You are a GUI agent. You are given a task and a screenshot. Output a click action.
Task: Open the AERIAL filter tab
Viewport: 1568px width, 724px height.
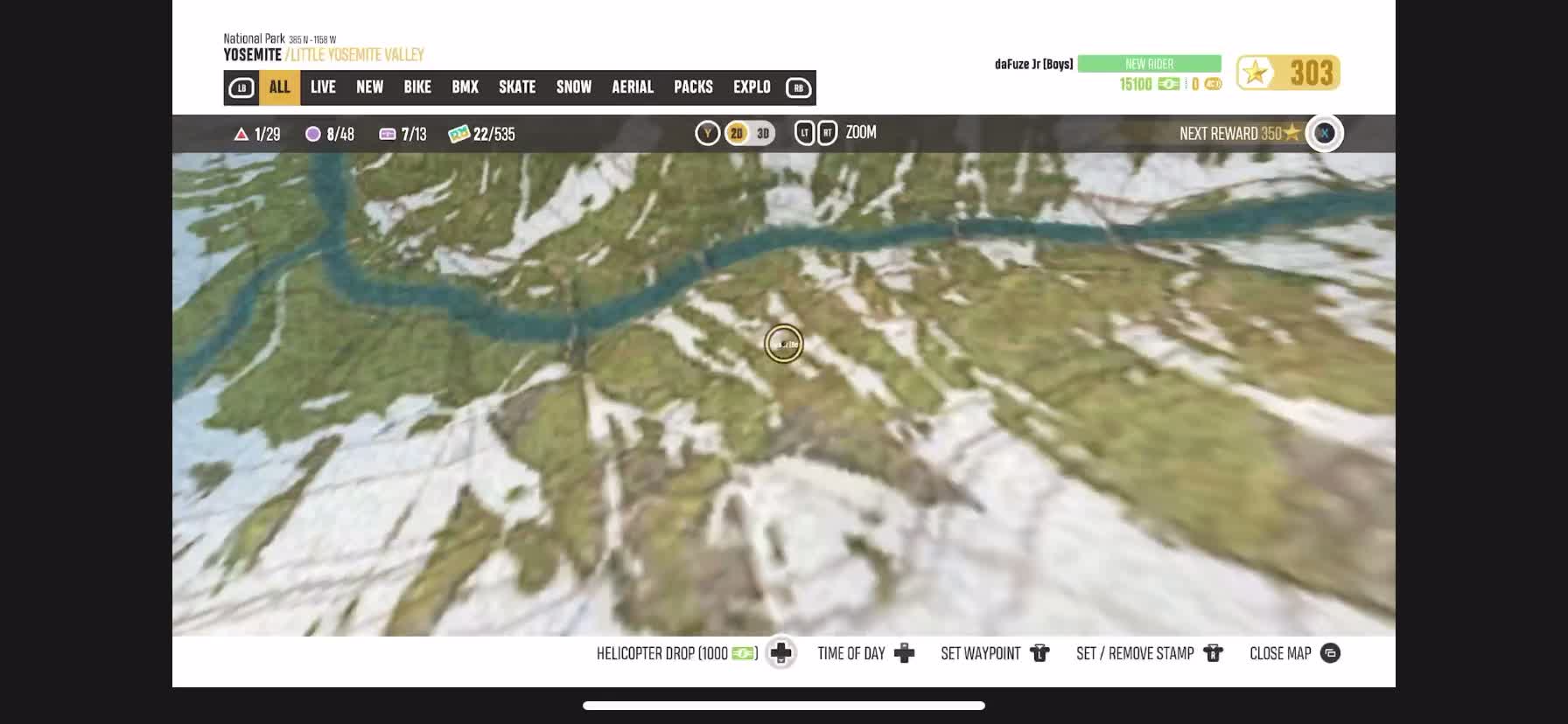click(x=633, y=87)
